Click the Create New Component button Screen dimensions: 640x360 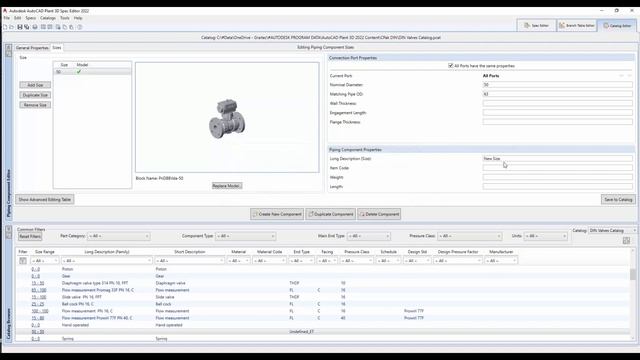click(277, 214)
